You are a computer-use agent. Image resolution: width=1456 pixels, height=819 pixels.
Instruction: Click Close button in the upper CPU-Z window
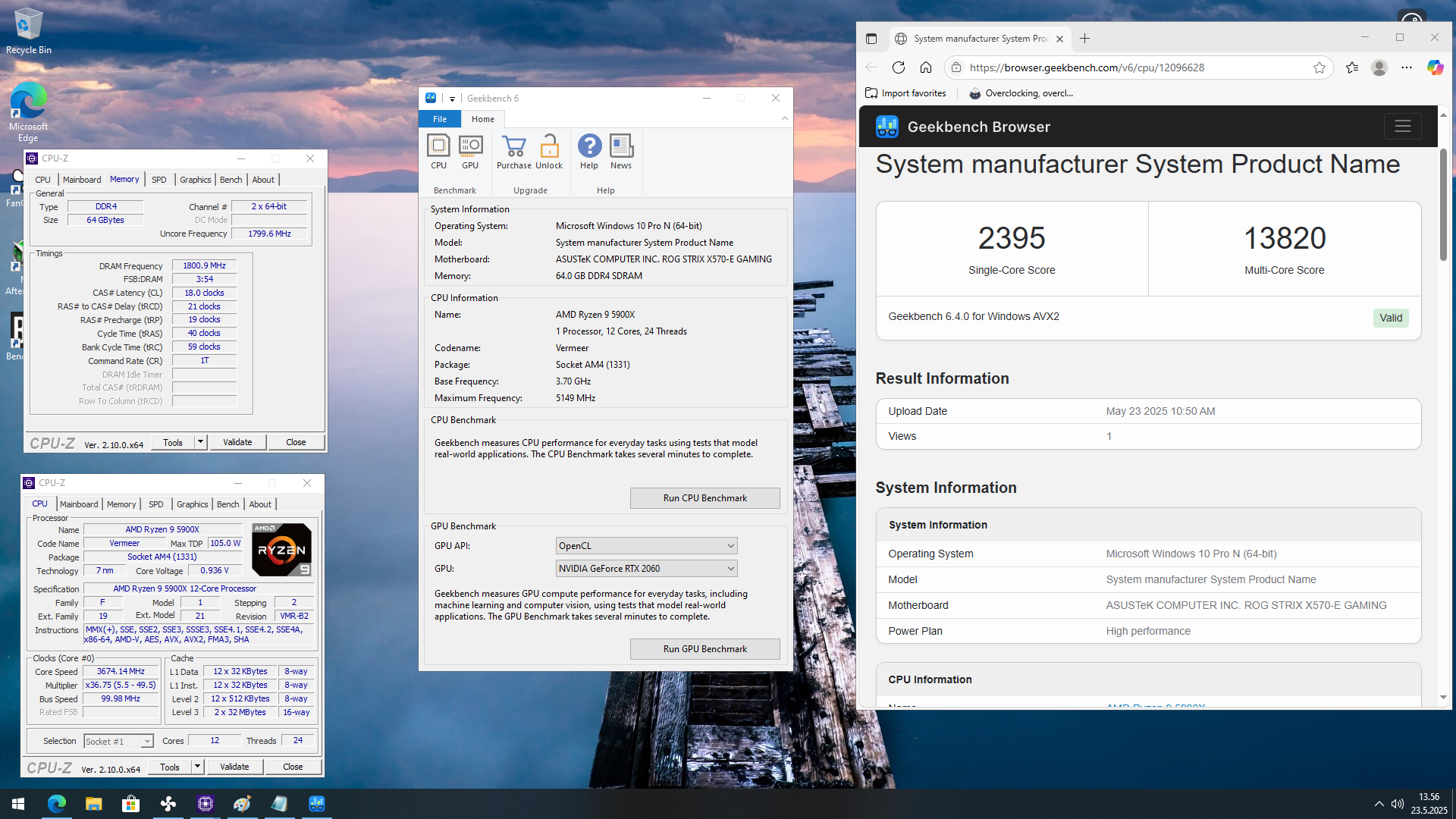click(296, 442)
